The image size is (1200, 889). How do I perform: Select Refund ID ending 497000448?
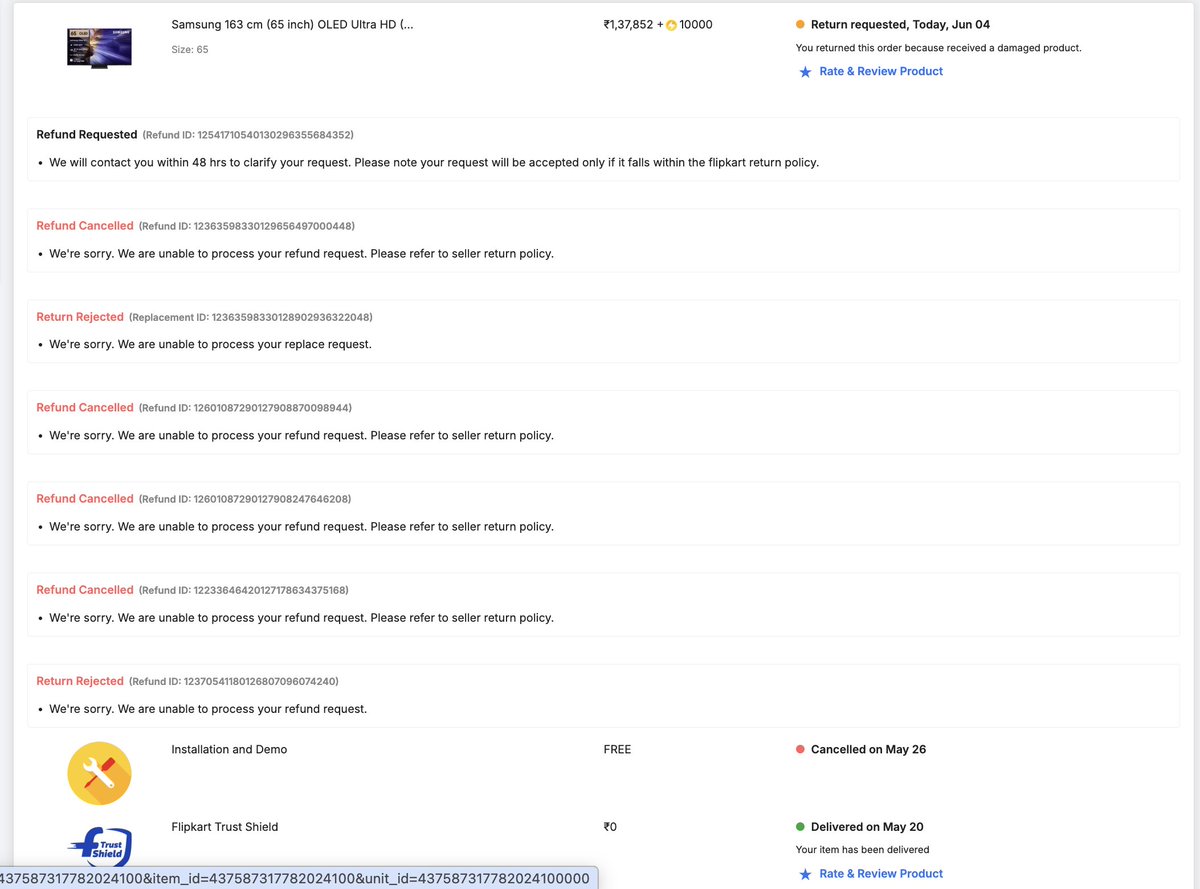point(247,226)
